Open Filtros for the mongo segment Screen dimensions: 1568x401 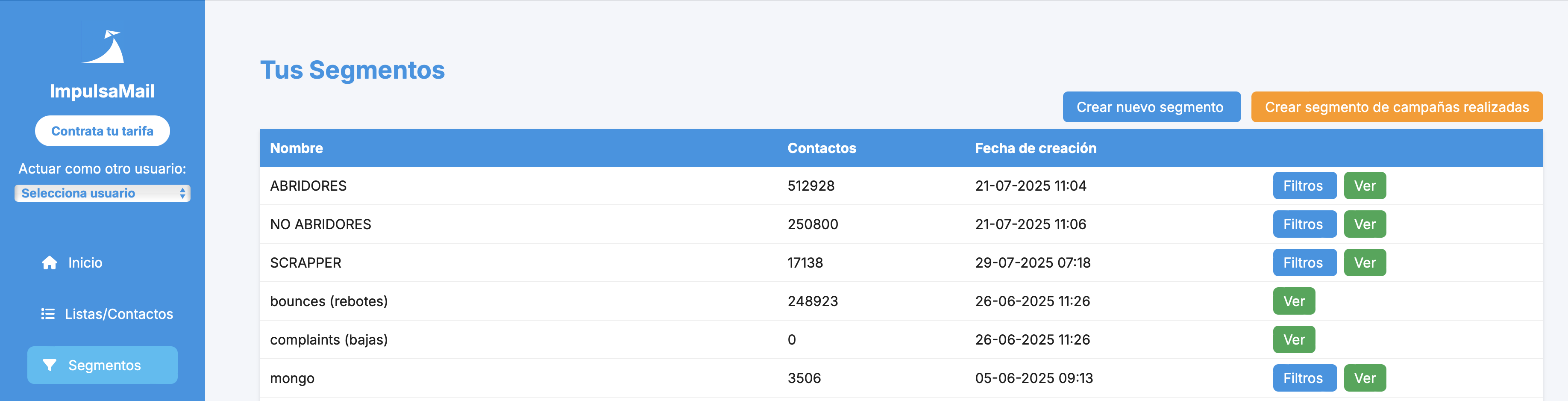(x=1304, y=378)
